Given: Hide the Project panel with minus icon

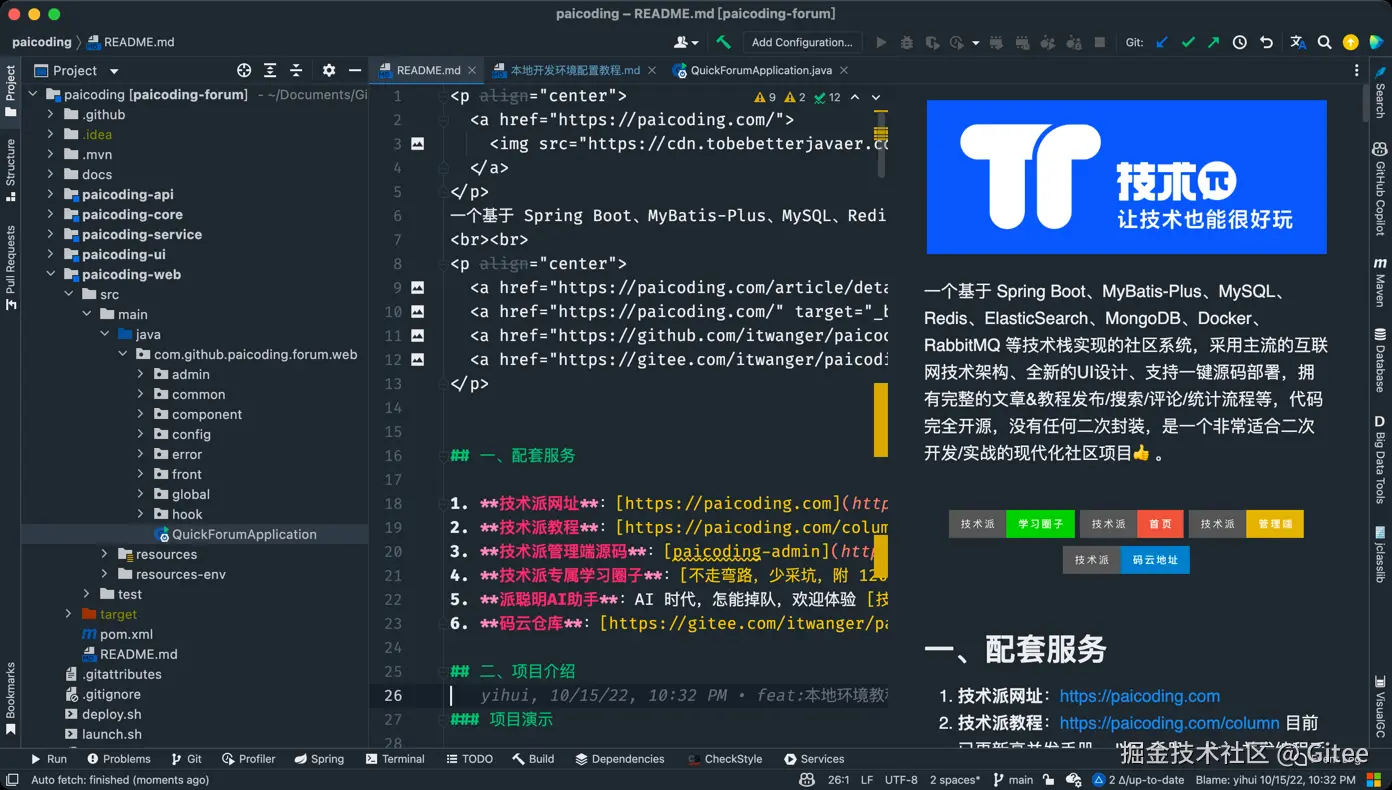Looking at the screenshot, I should (x=354, y=70).
